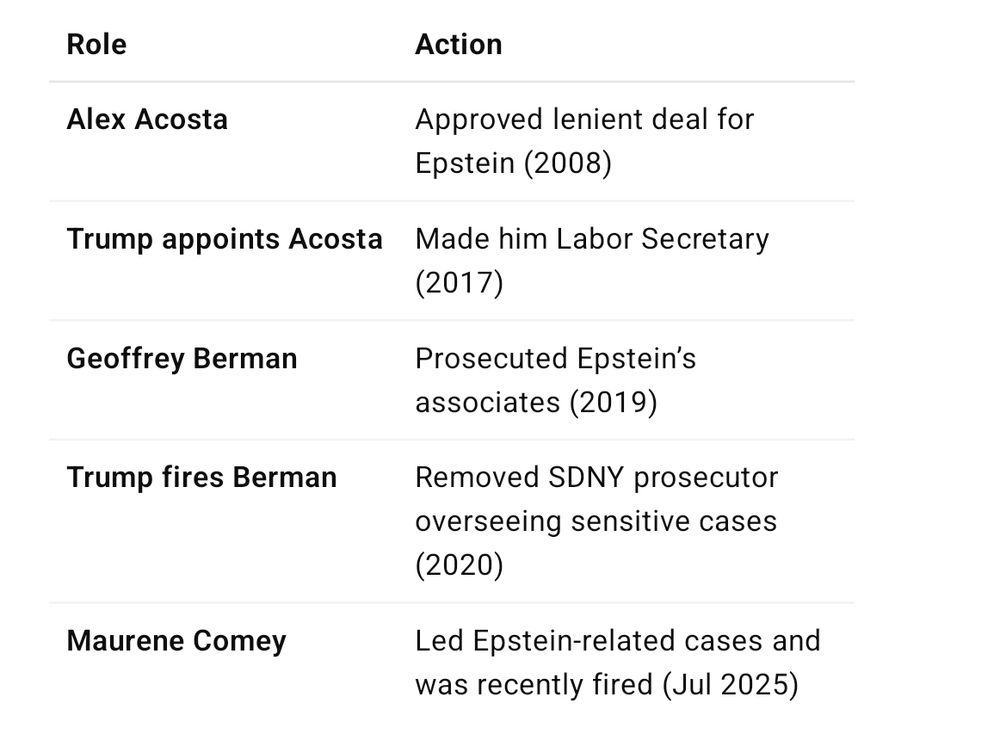Image resolution: width=1000 pixels, height=752 pixels.
Task: Select the Geoffrey Berman name cell
Action: (x=182, y=358)
